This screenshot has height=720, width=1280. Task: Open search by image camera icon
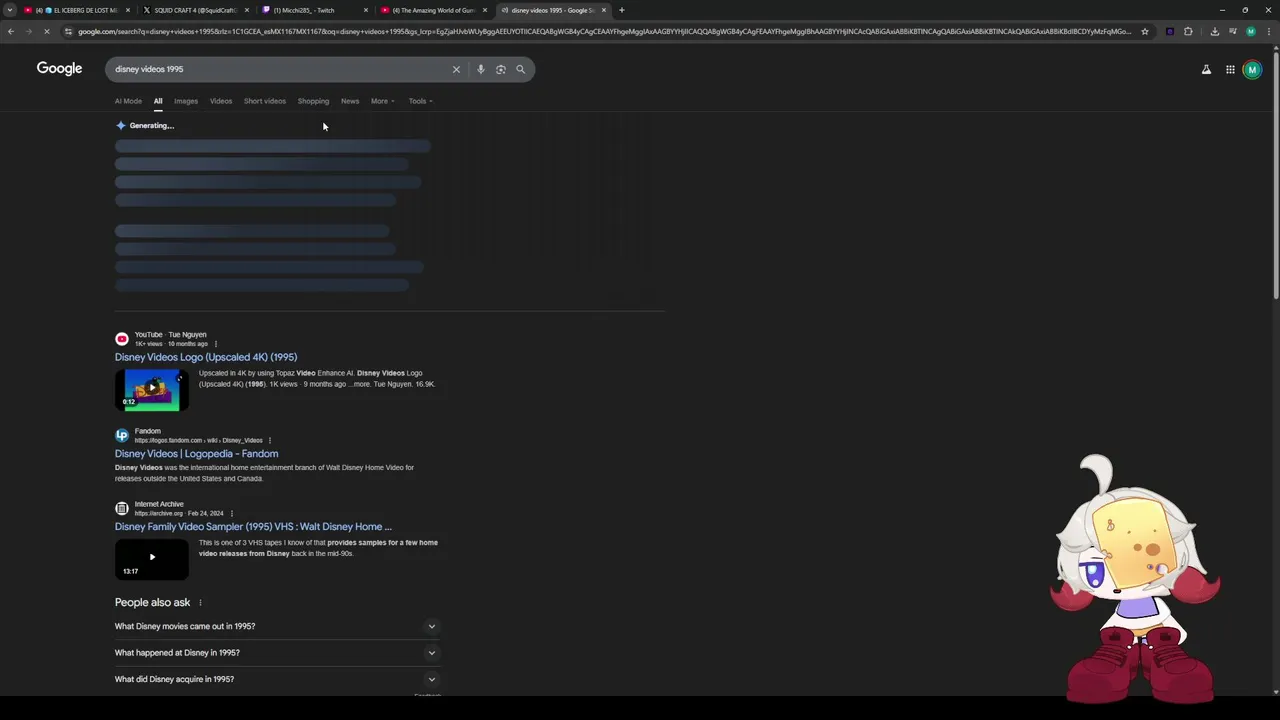pyautogui.click(x=501, y=69)
